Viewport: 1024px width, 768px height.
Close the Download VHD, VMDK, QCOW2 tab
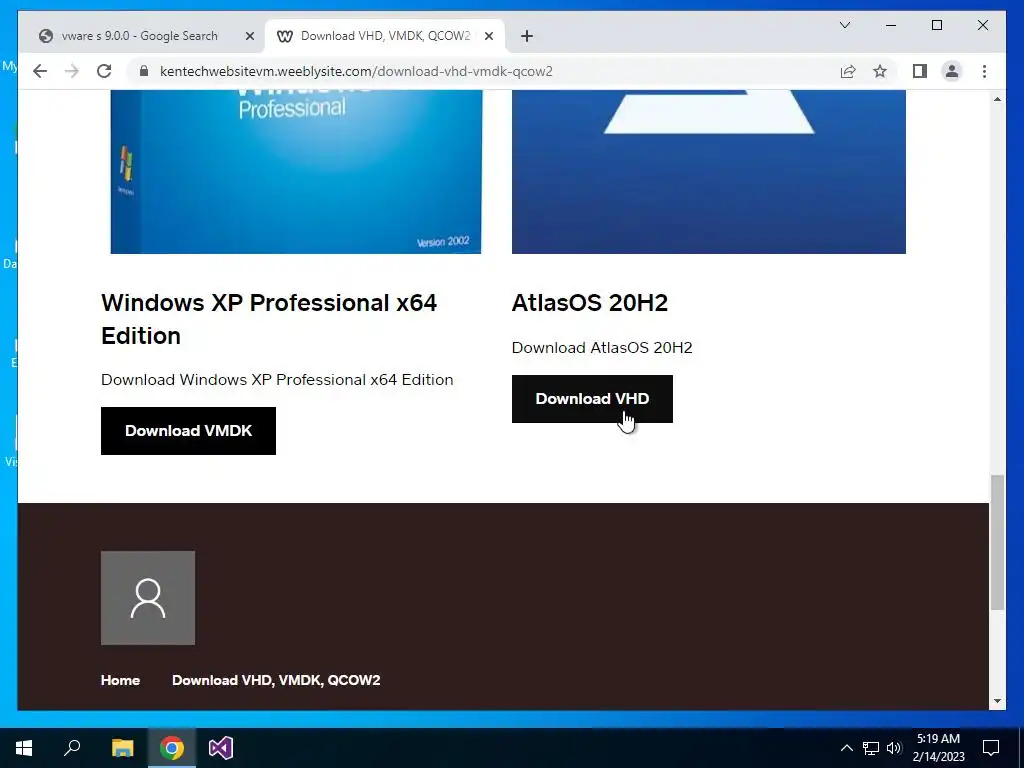point(488,36)
